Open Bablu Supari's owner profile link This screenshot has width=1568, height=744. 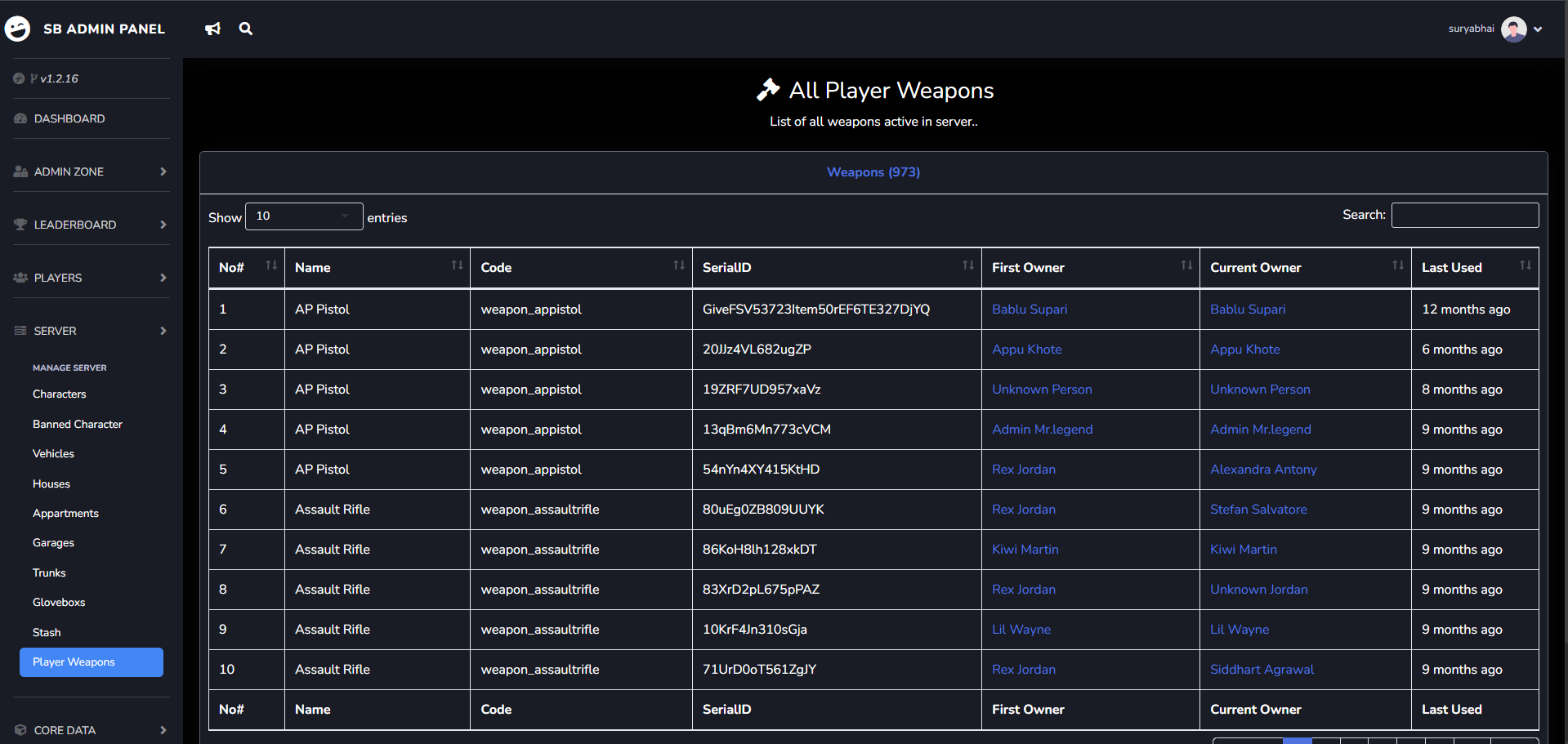coord(1029,309)
